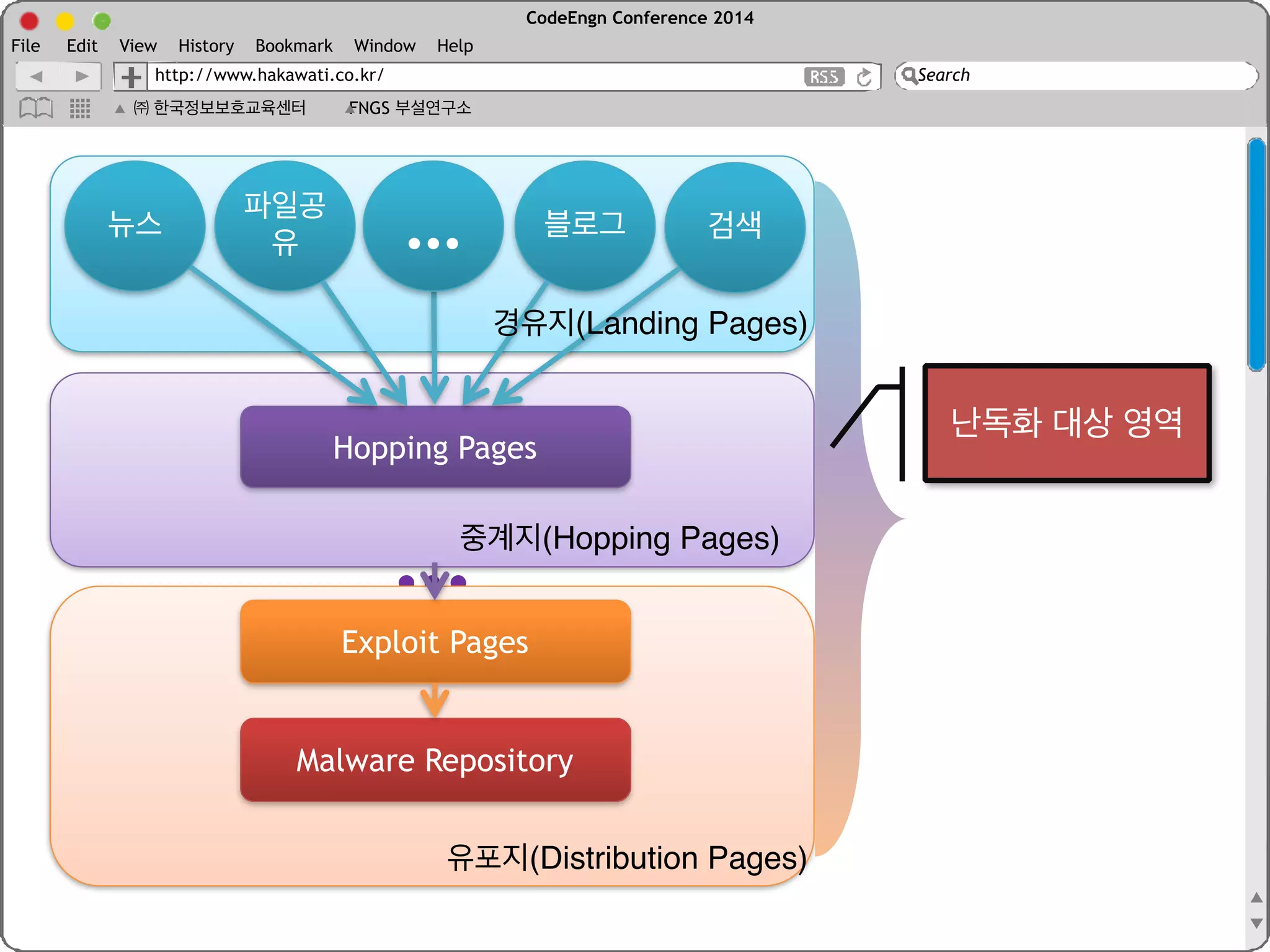Open the FNGS 부설연구소 bookmark
Viewport: 1270px width, 952px height.
coord(410,108)
